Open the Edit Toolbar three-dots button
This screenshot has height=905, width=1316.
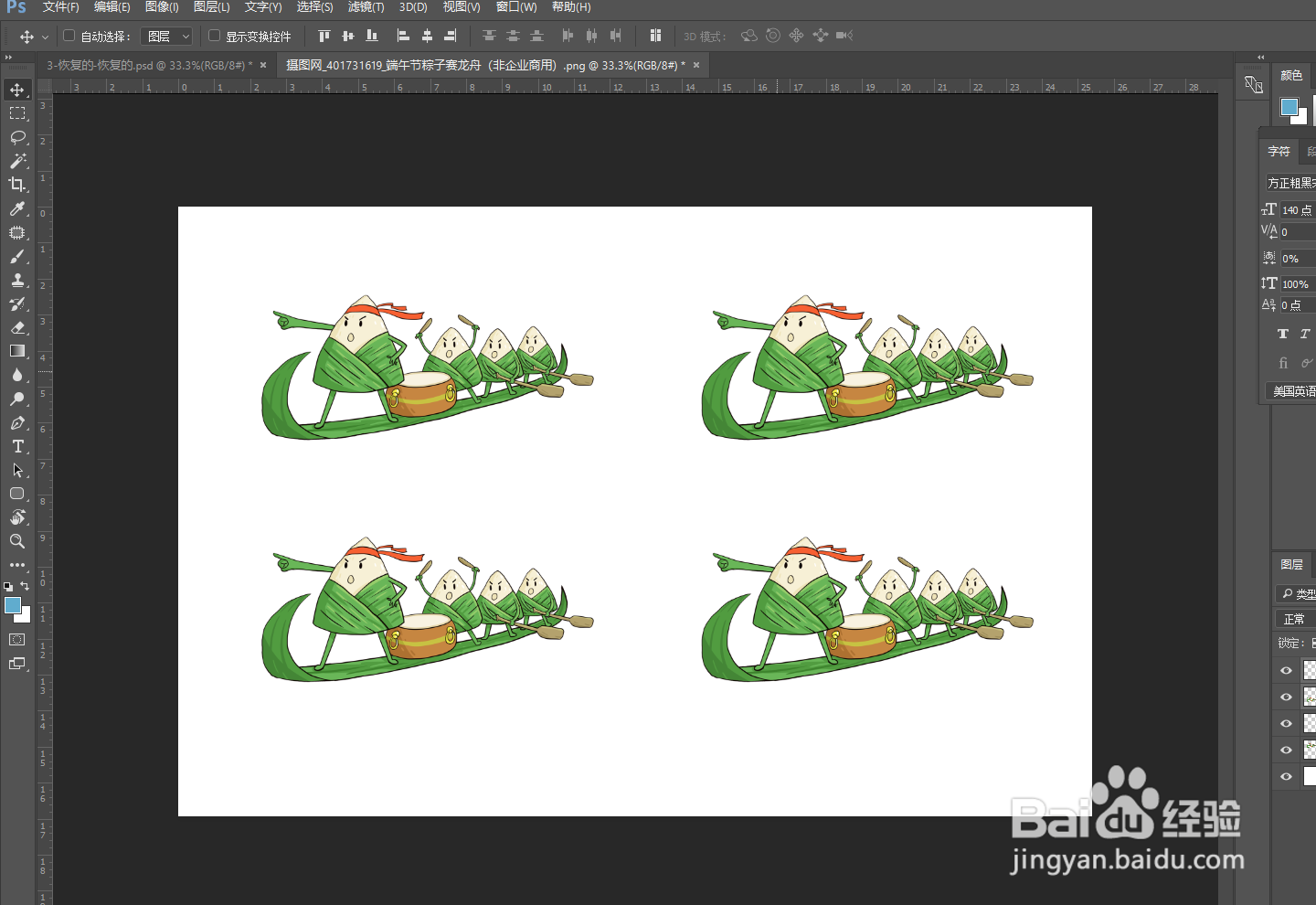16,565
